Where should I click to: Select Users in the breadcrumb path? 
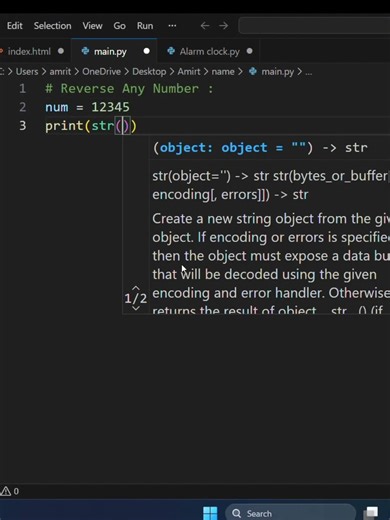[27, 72]
